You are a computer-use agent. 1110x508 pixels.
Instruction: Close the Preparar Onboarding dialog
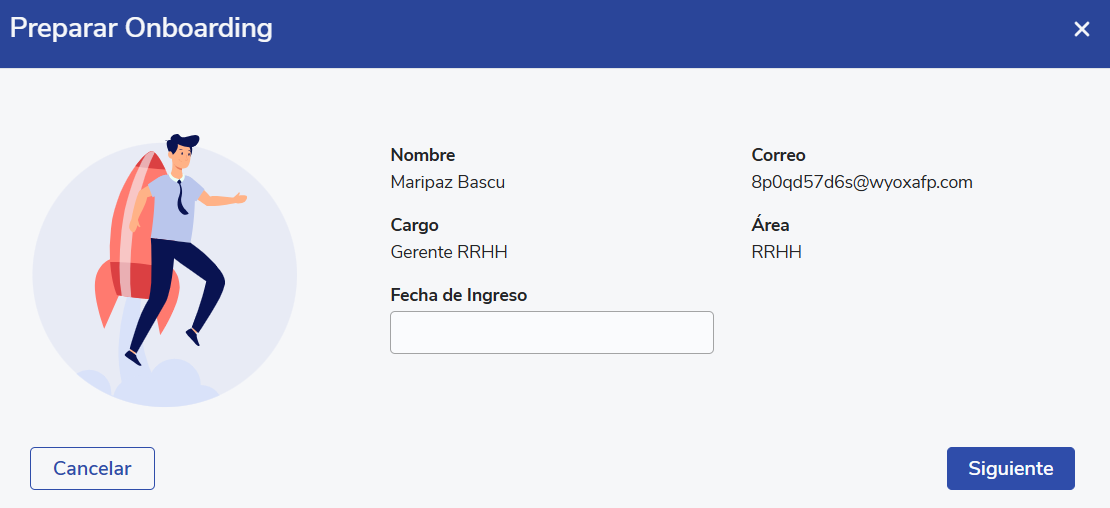coord(1081,29)
